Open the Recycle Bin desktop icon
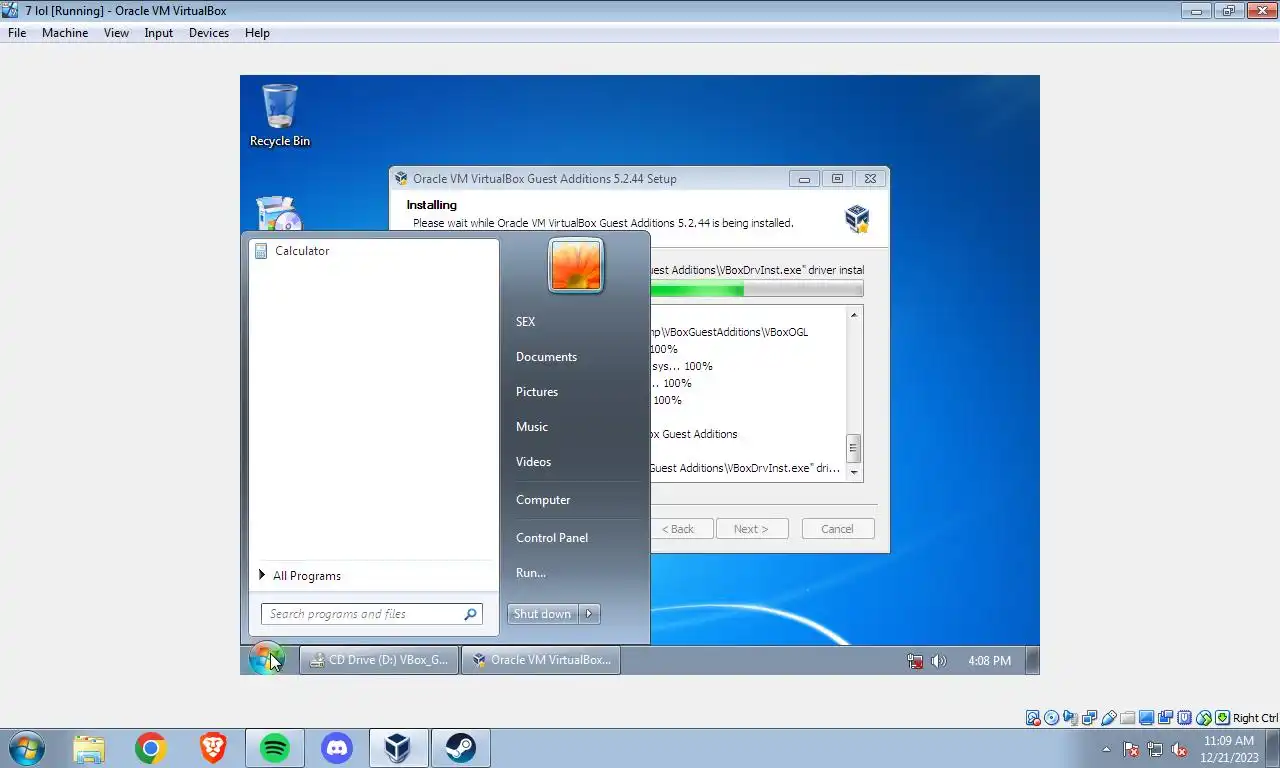 tap(280, 115)
